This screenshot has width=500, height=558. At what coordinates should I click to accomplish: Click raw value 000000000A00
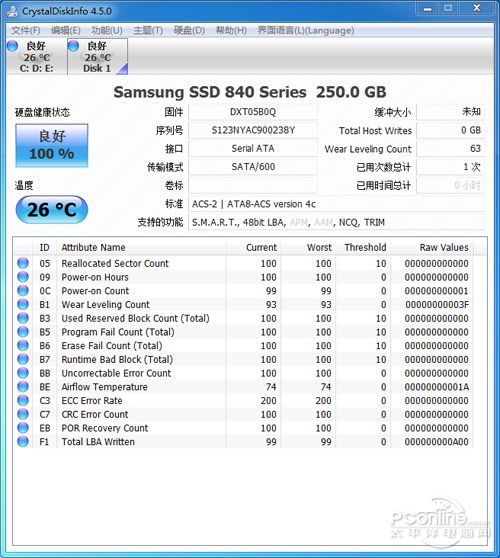click(436, 442)
